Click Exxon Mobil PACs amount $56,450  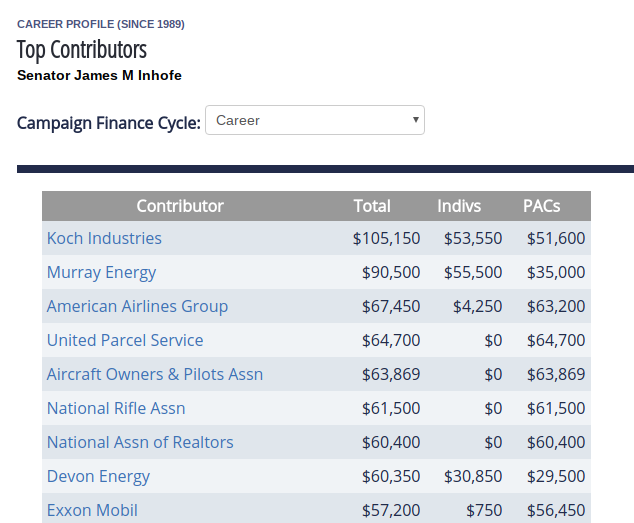[x=556, y=510]
